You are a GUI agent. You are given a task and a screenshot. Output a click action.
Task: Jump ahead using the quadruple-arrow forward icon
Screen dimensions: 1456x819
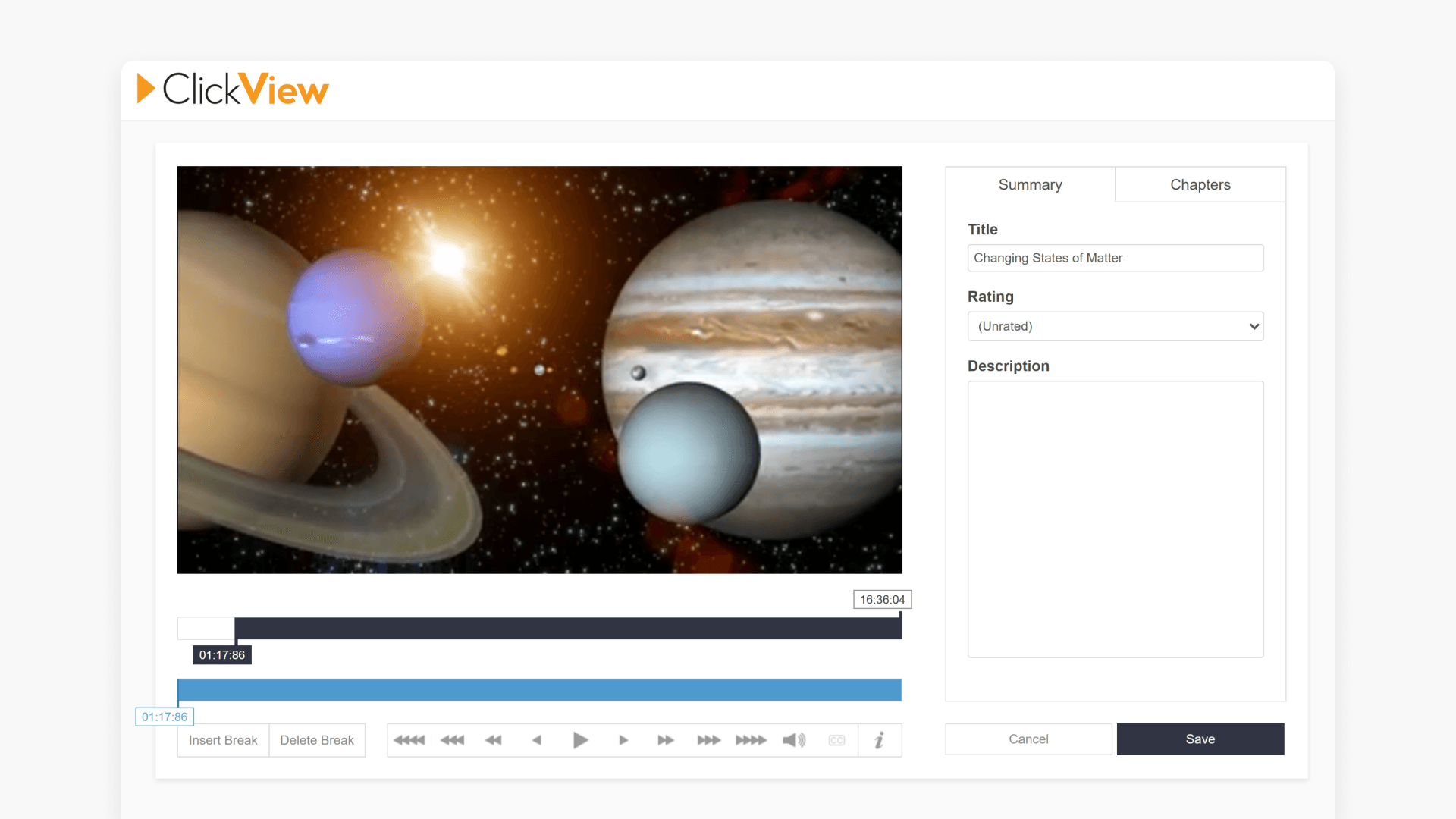coord(751,739)
